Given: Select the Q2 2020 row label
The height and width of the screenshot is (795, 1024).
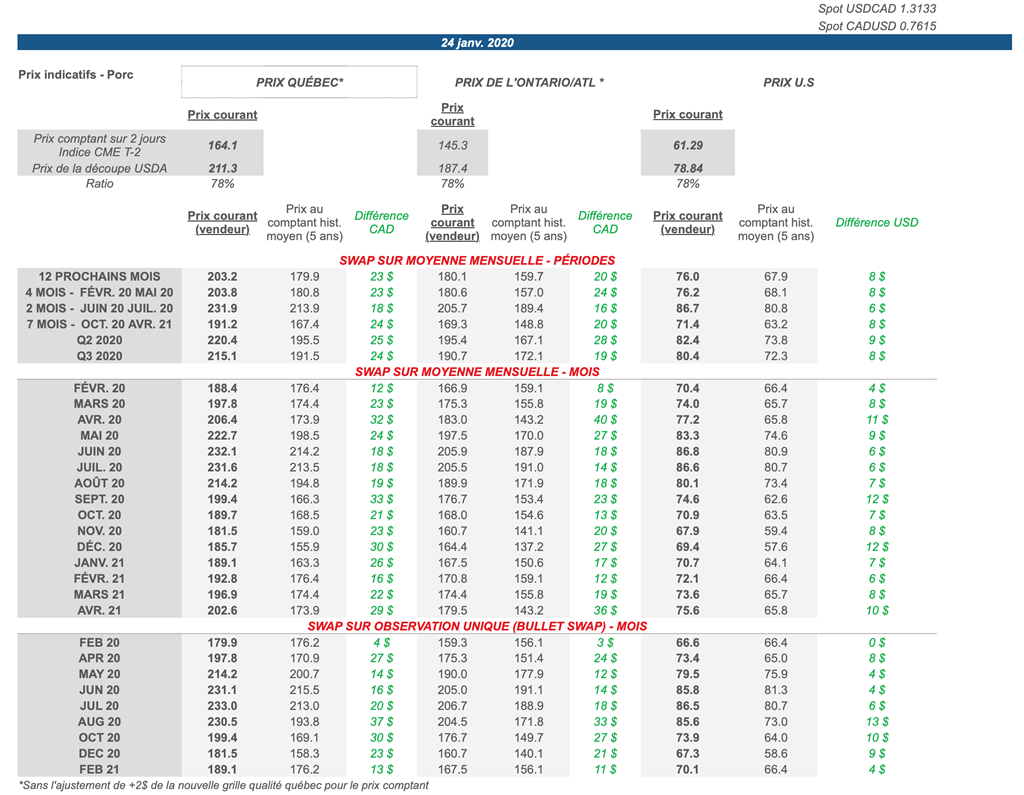Looking at the screenshot, I should [x=99, y=340].
